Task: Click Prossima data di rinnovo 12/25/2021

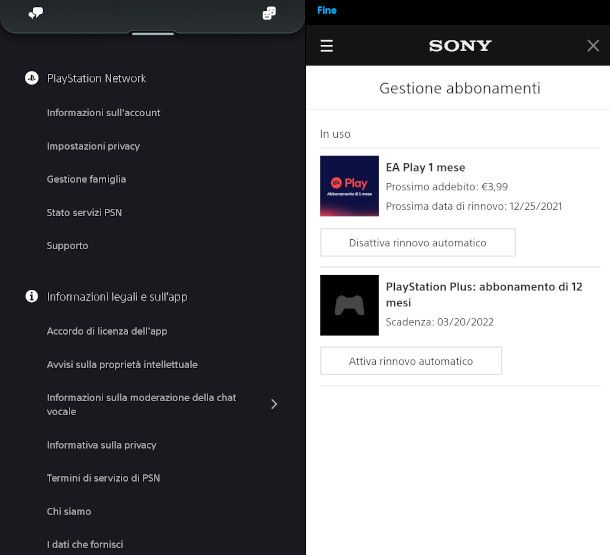Action: click(474, 207)
